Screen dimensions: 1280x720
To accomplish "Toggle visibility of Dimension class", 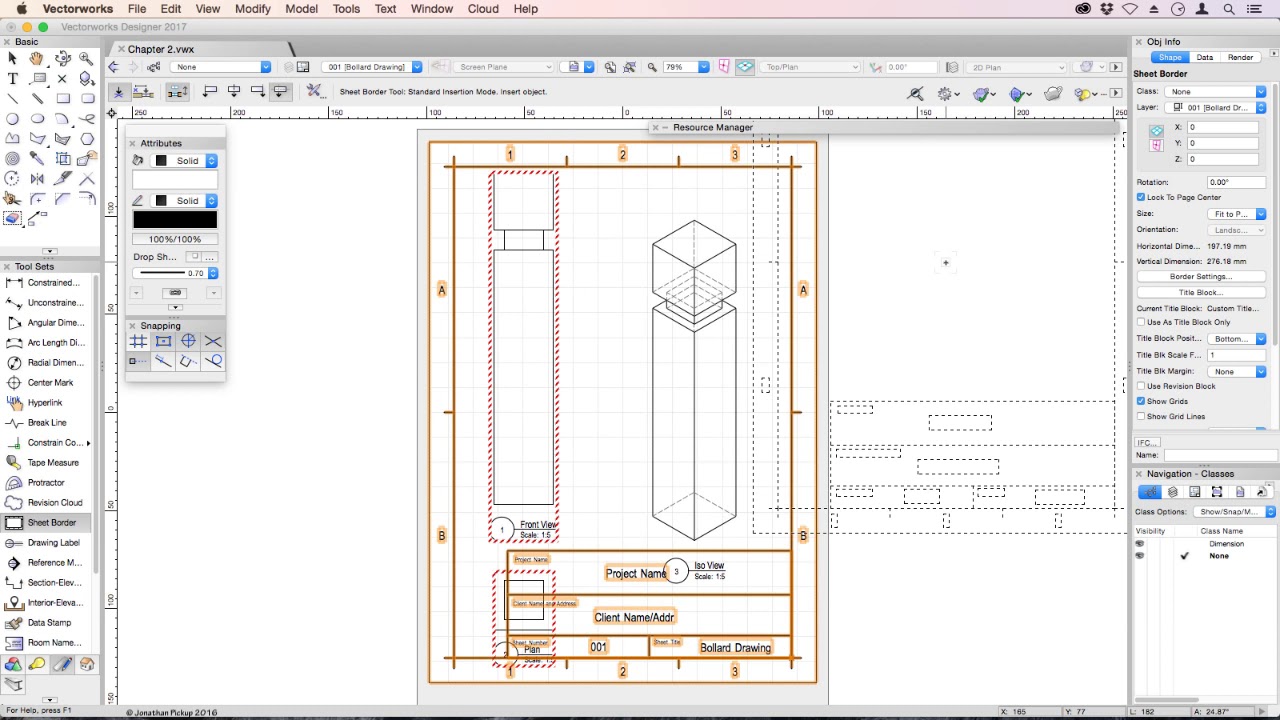I will coord(1139,544).
